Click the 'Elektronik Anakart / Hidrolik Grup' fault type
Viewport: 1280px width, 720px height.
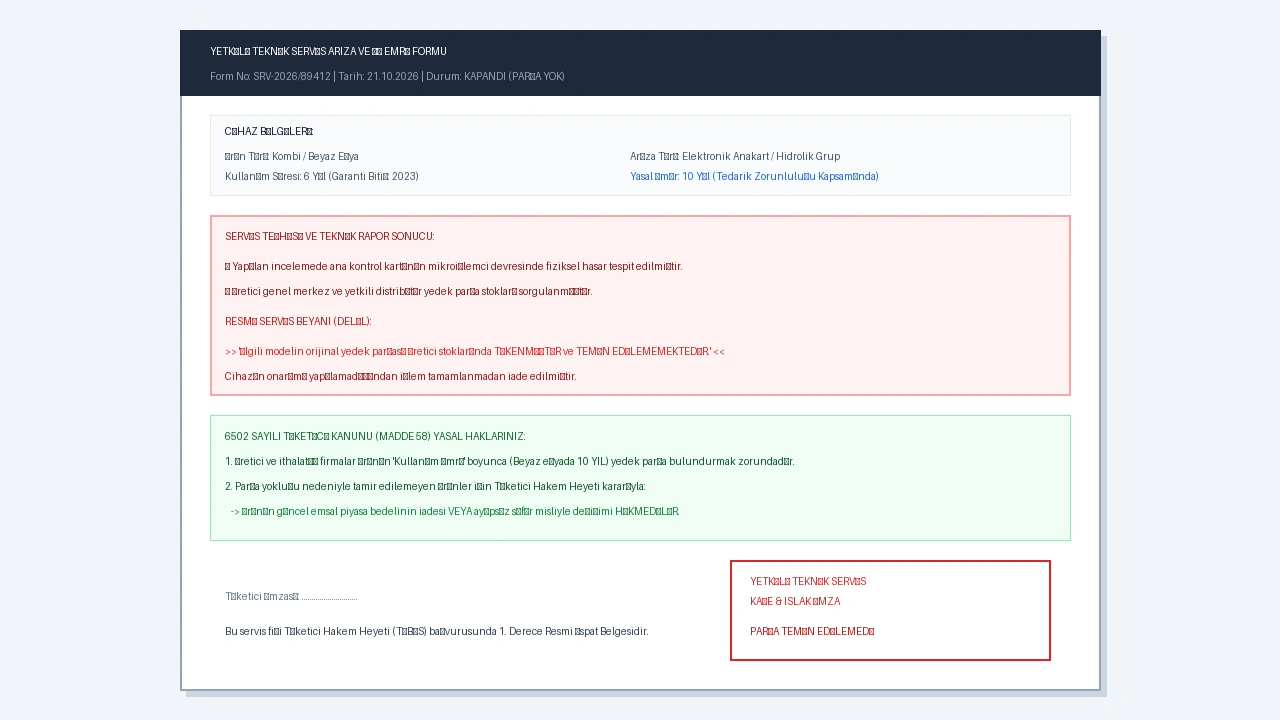735,156
